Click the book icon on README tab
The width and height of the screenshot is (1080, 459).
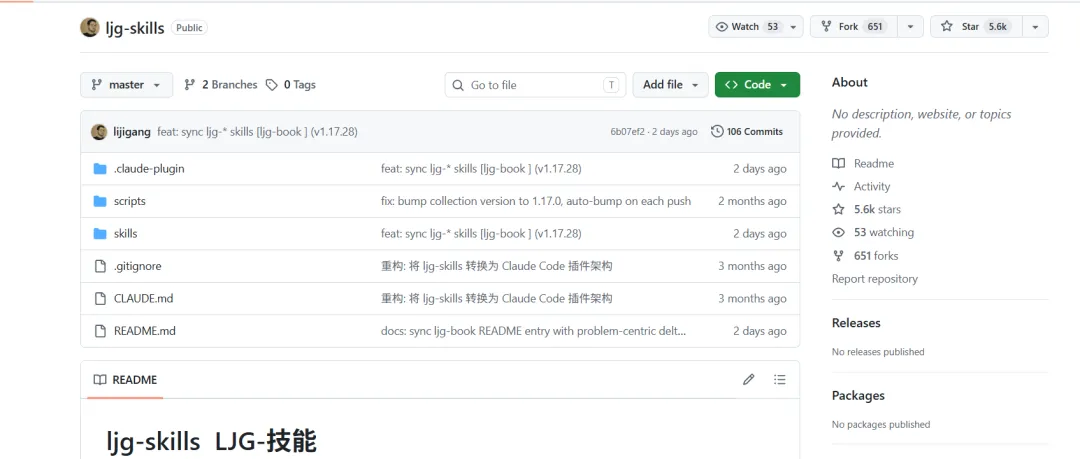coord(100,380)
